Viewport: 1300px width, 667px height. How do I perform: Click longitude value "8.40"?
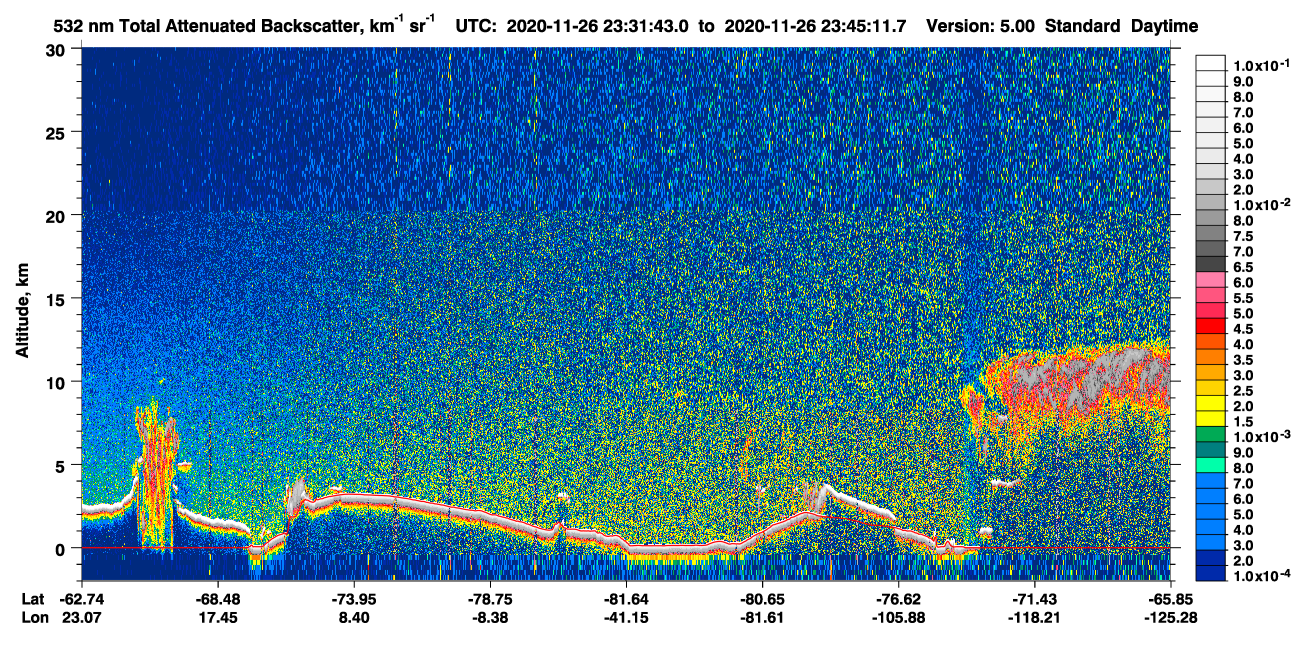point(354,618)
